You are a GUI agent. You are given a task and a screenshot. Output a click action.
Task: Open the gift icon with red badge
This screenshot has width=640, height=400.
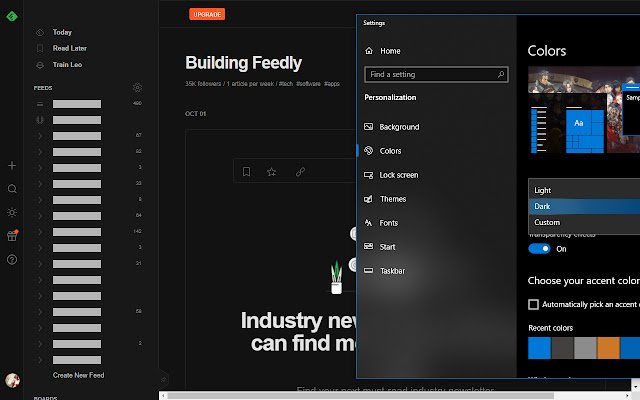coord(12,236)
